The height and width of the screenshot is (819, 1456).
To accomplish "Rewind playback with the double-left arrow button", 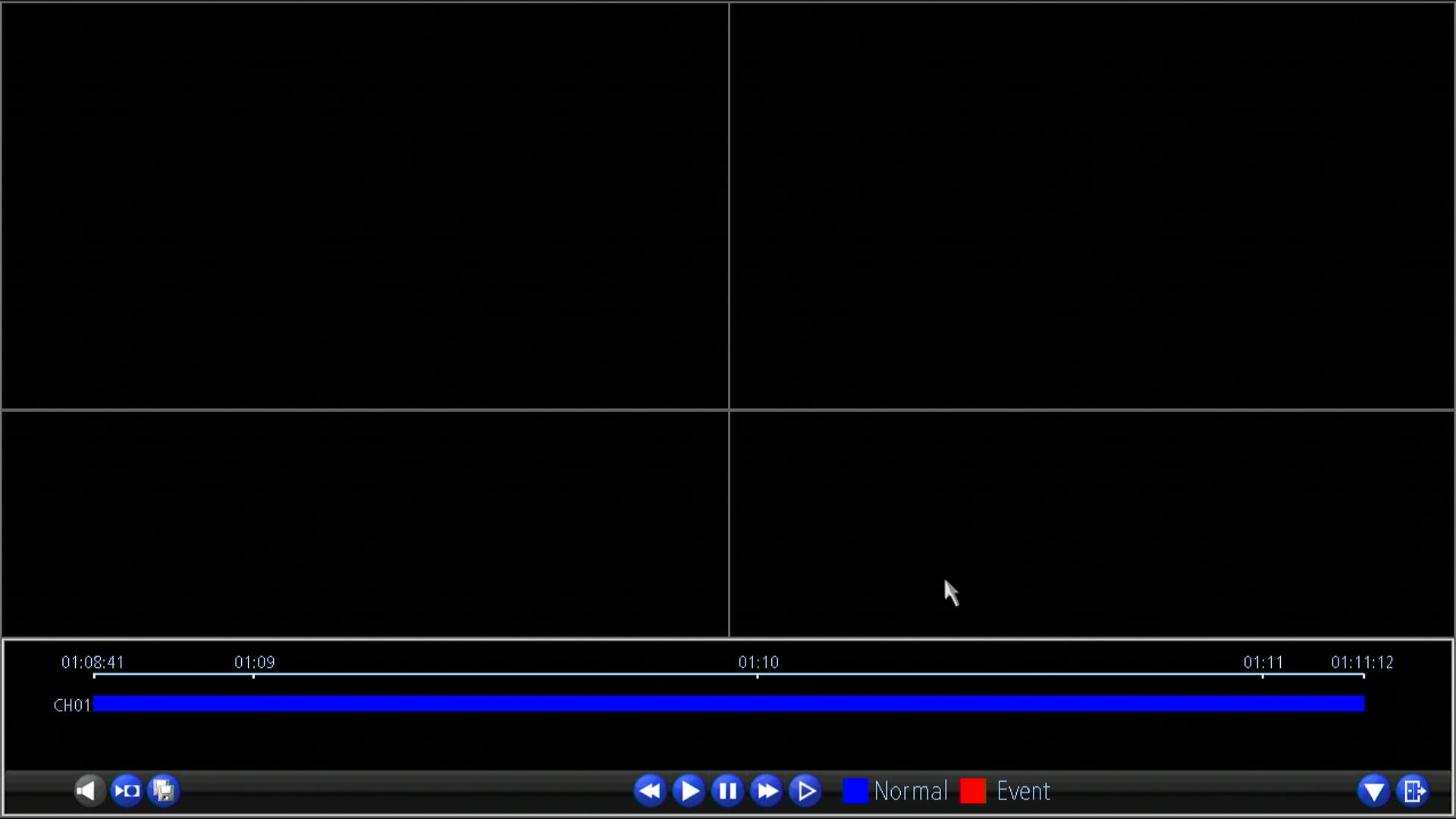I will 650,791.
